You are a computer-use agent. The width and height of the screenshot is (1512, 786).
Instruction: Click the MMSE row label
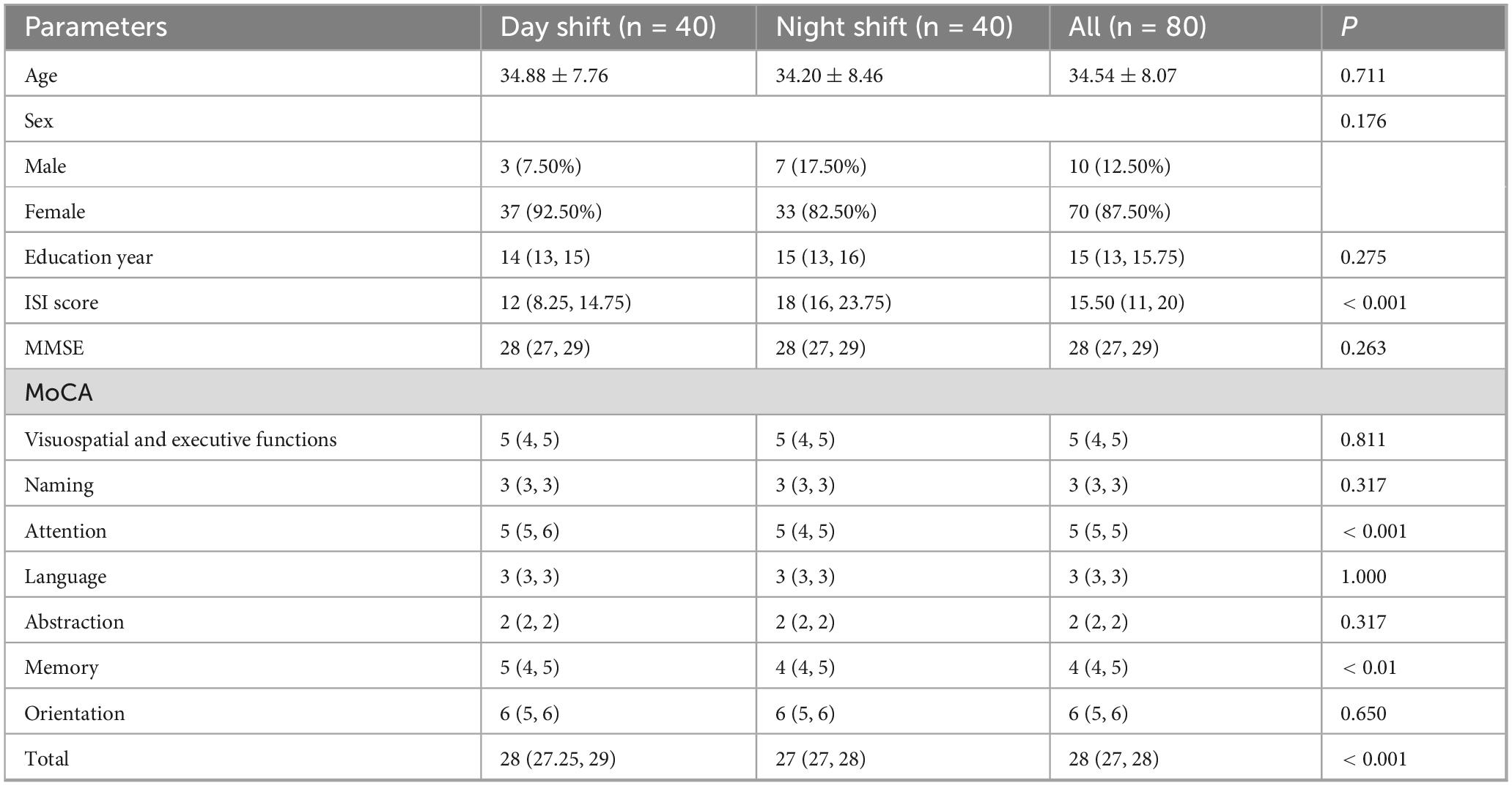[x=54, y=348]
